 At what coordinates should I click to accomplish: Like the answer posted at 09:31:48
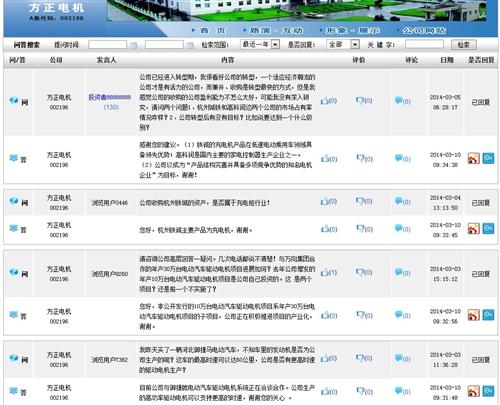pyautogui.click(x=329, y=391)
